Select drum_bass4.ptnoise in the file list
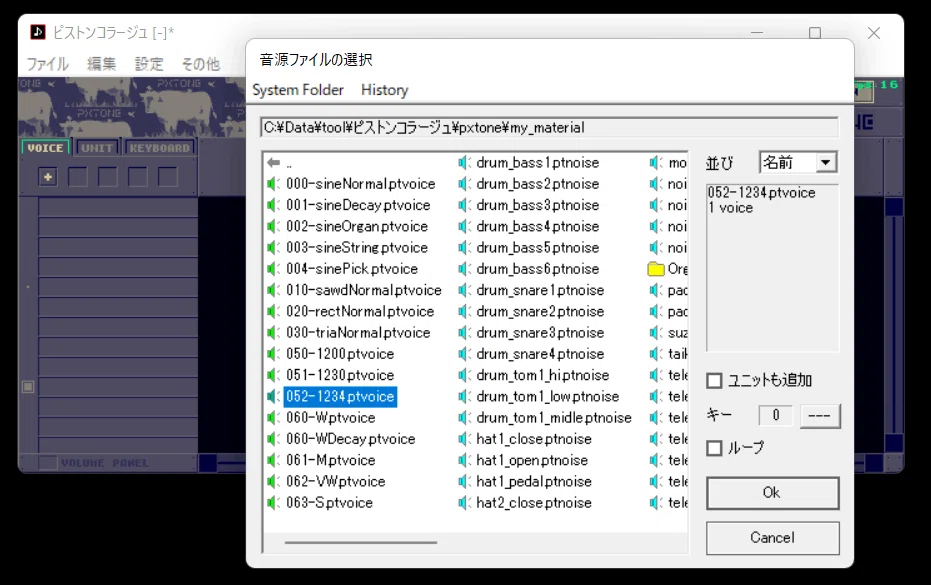 pyautogui.click(x=537, y=226)
